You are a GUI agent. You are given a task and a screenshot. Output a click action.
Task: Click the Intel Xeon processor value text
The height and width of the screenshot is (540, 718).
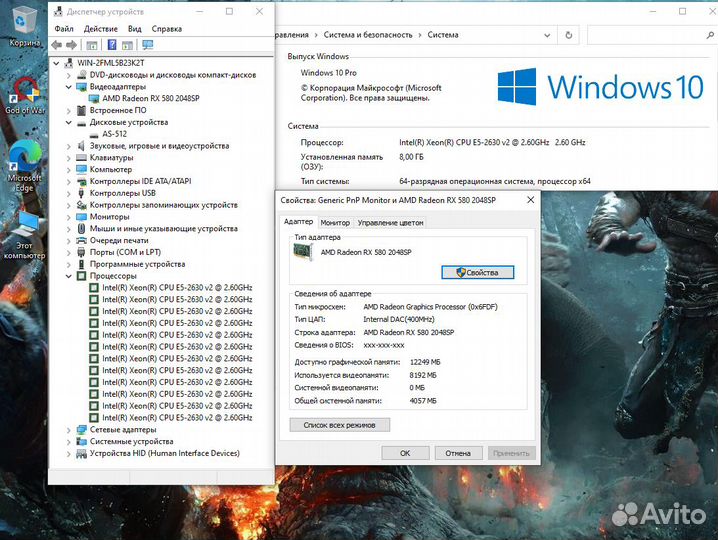coord(492,142)
